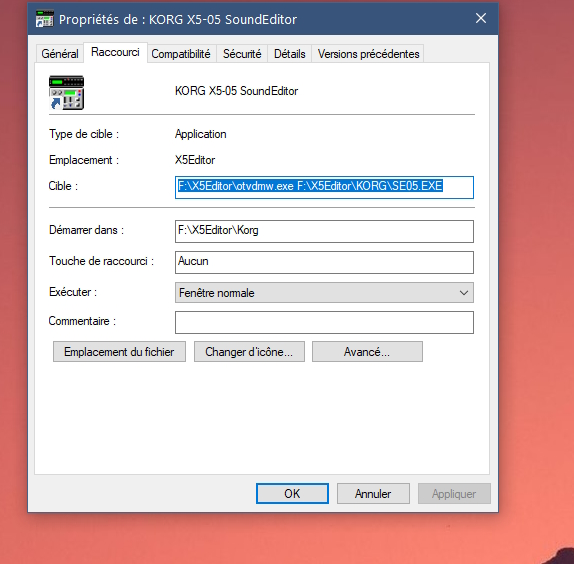
Task: Open the Versions précédentes tab
Action: pos(368,54)
